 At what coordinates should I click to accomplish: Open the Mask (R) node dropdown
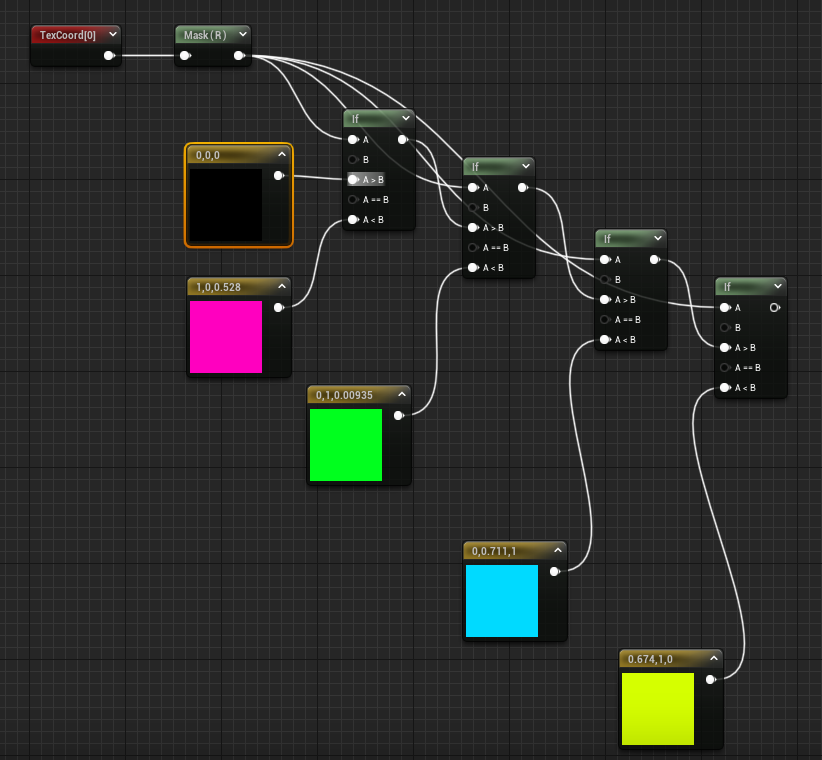[x=242, y=34]
